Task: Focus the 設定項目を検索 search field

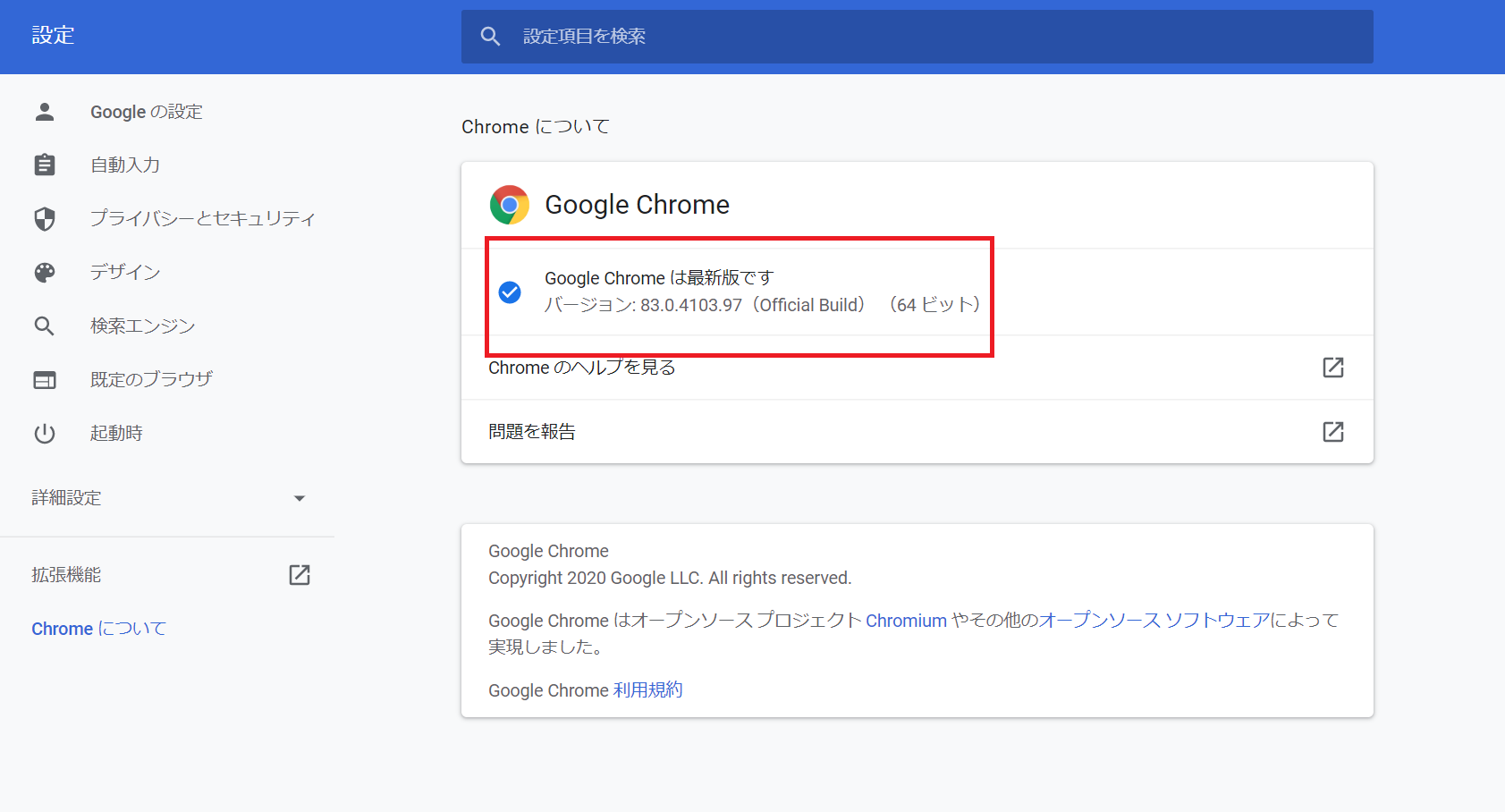Action: point(917,37)
